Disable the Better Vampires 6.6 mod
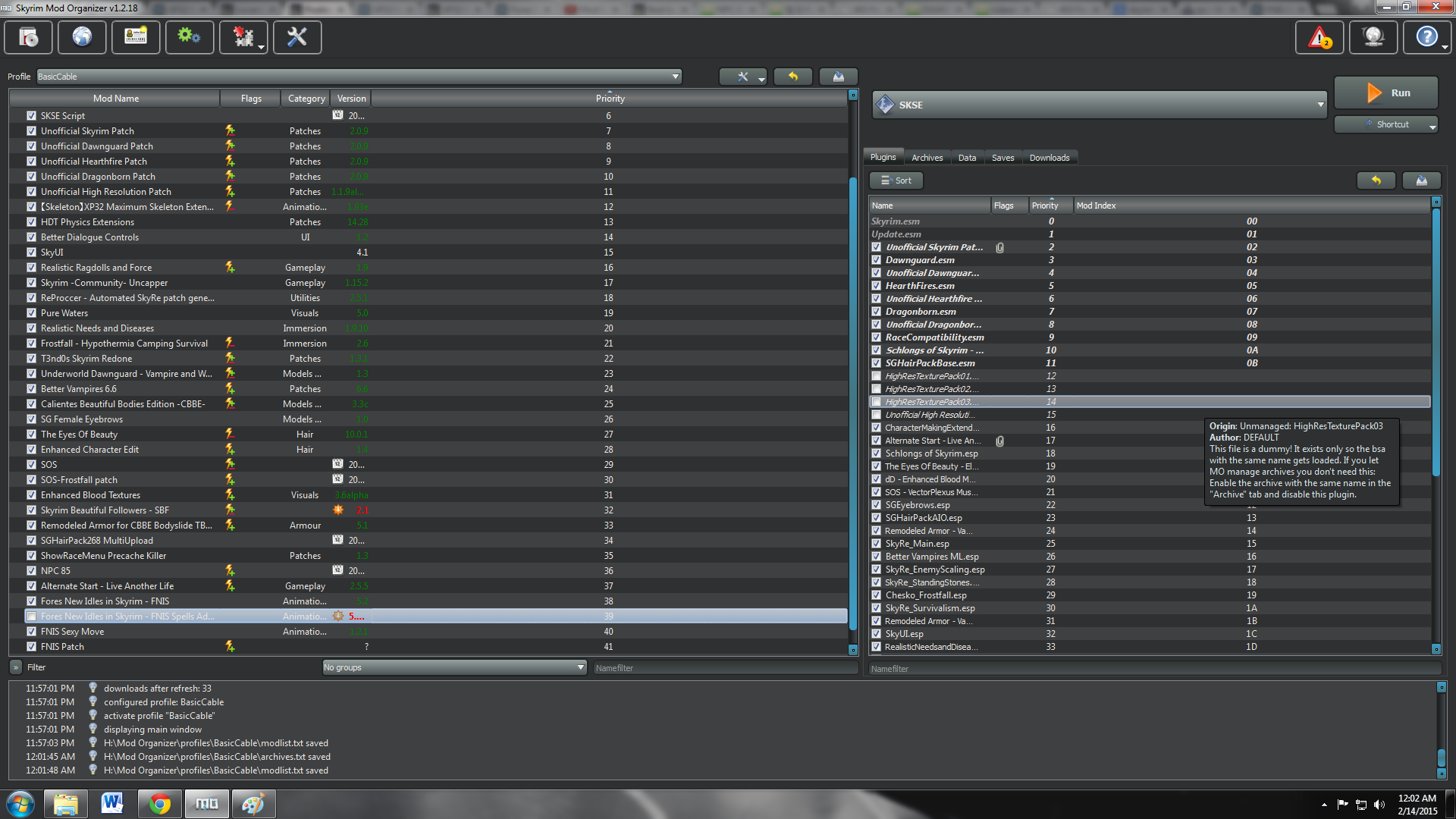 click(31, 388)
